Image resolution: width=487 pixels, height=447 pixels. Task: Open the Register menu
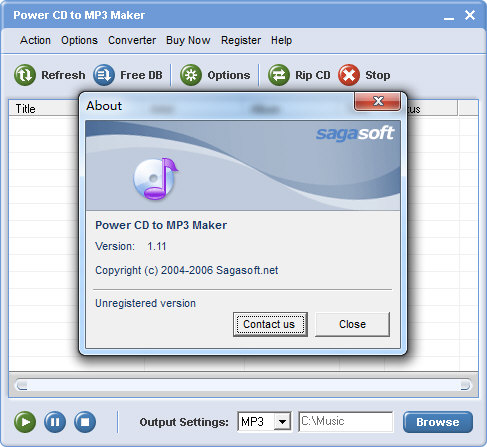[241, 40]
